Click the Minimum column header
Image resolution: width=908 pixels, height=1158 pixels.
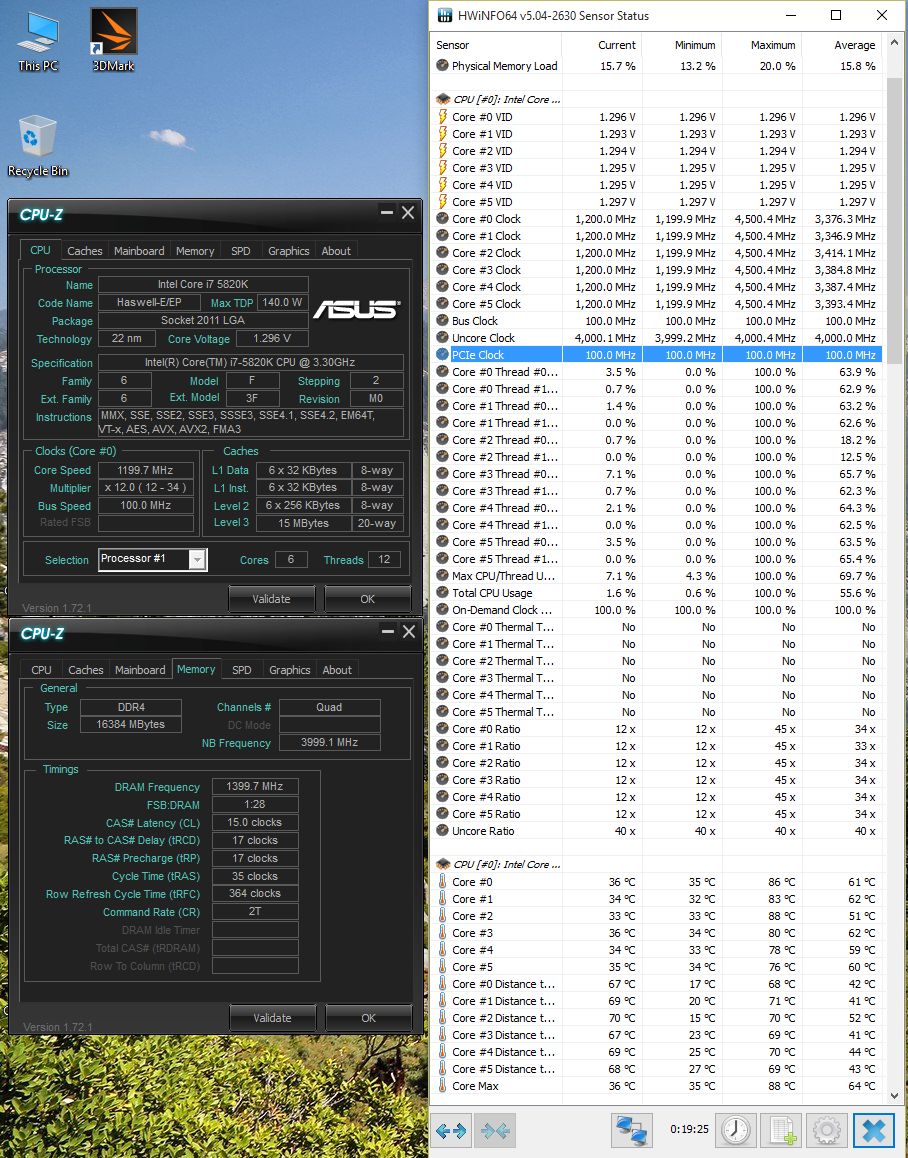pos(682,45)
